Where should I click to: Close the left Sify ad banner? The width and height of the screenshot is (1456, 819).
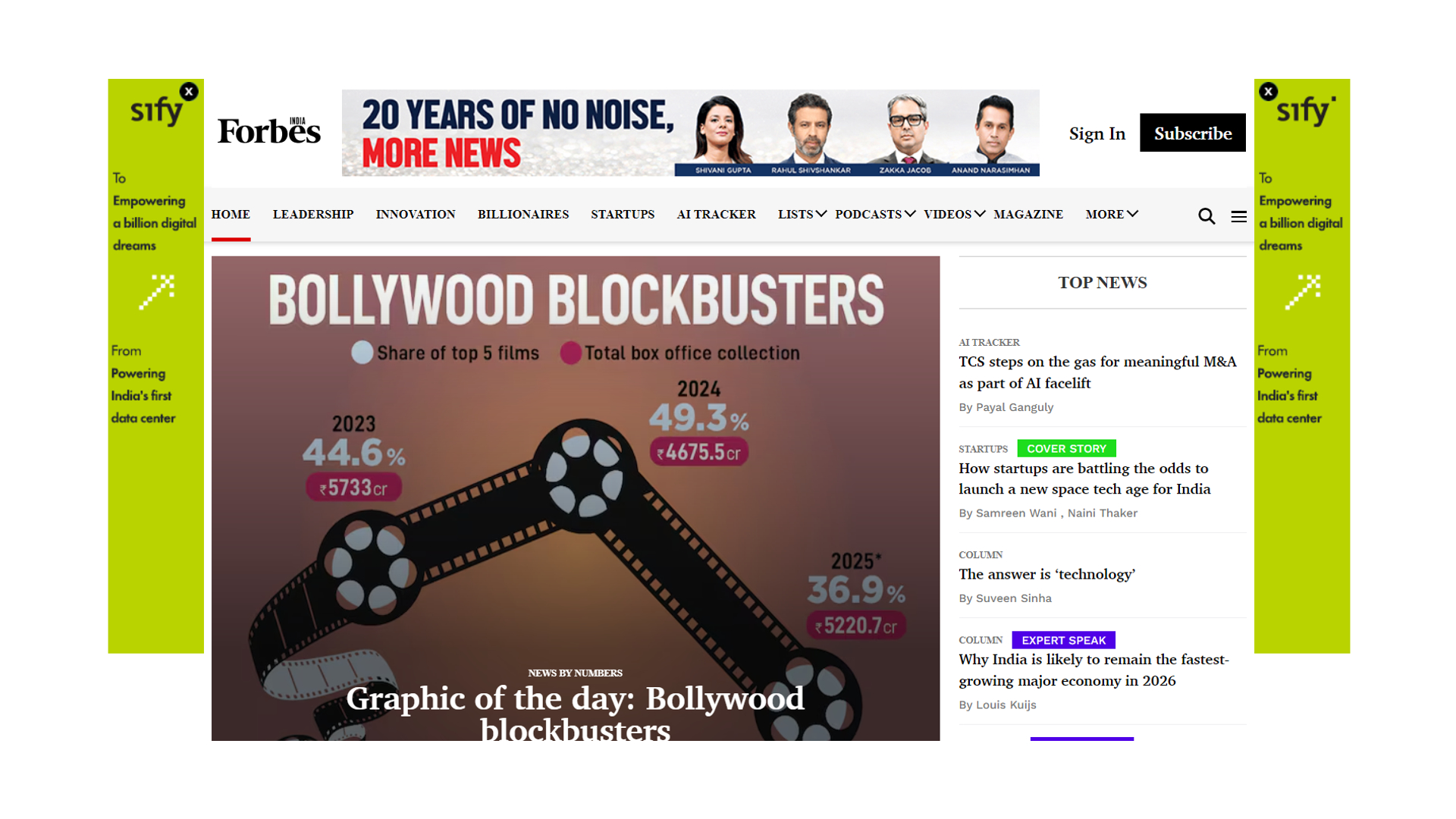[x=189, y=92]
